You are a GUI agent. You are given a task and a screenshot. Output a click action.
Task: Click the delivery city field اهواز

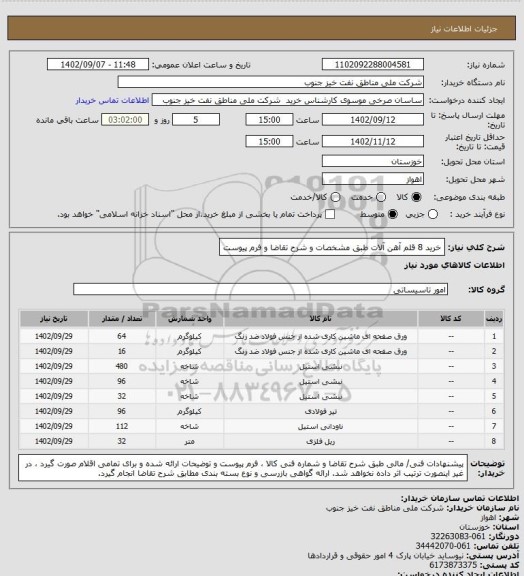click(373, 179)
